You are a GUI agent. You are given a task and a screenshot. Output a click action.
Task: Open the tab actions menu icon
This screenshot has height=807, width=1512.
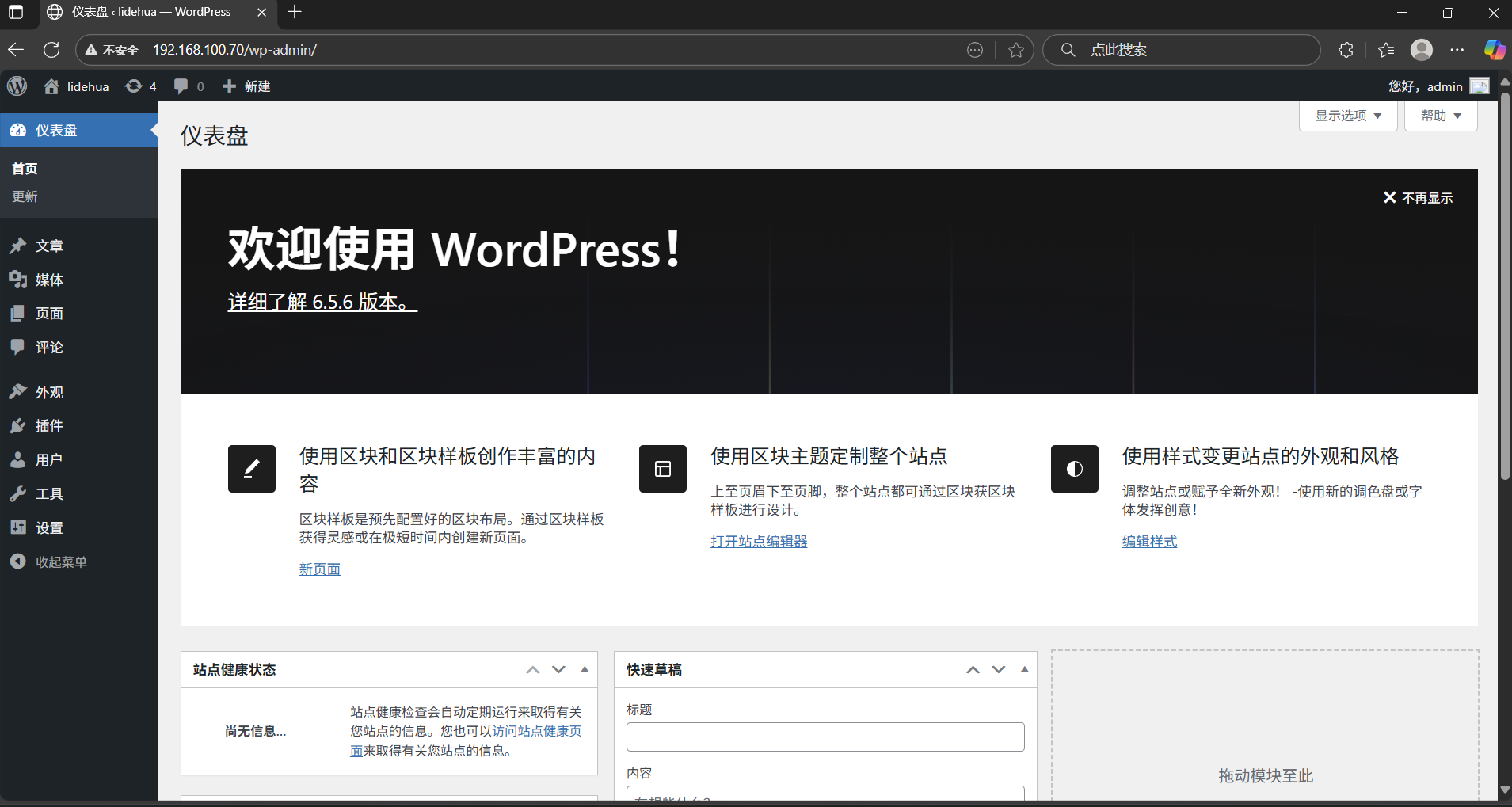pos(16,12)
